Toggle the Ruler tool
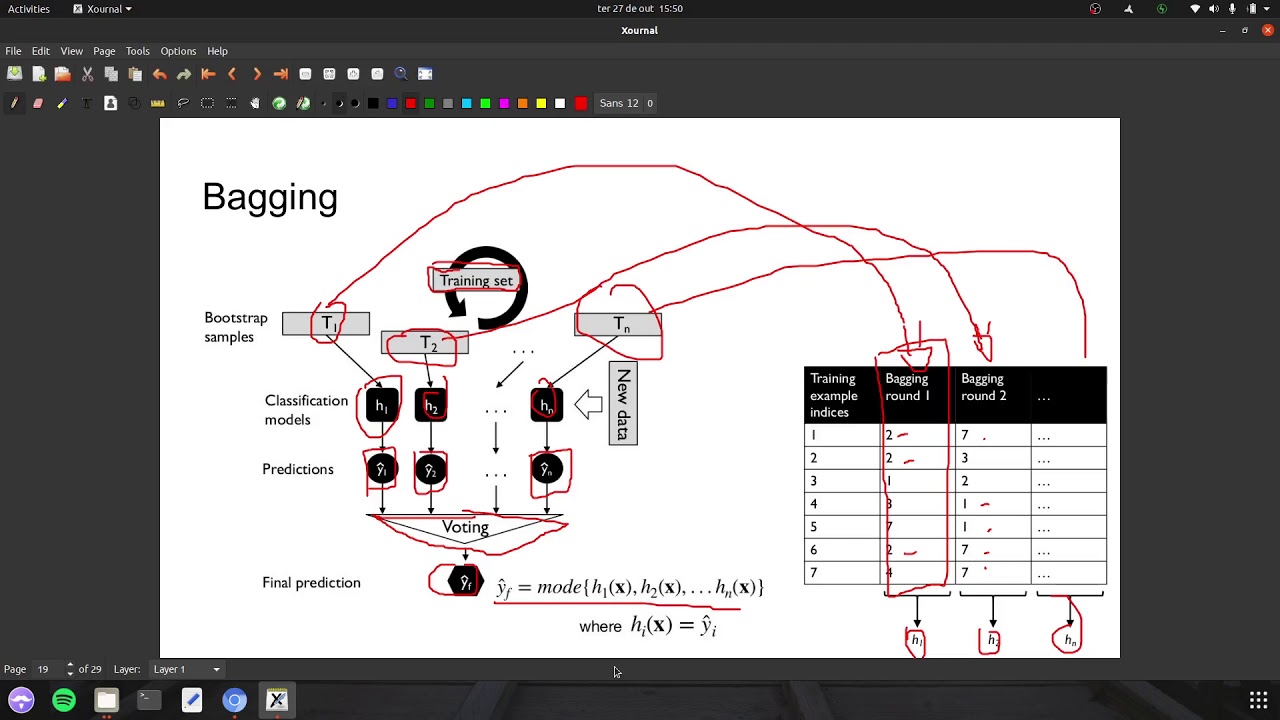This screenshot has width=1280, height=720. point(158,103)
